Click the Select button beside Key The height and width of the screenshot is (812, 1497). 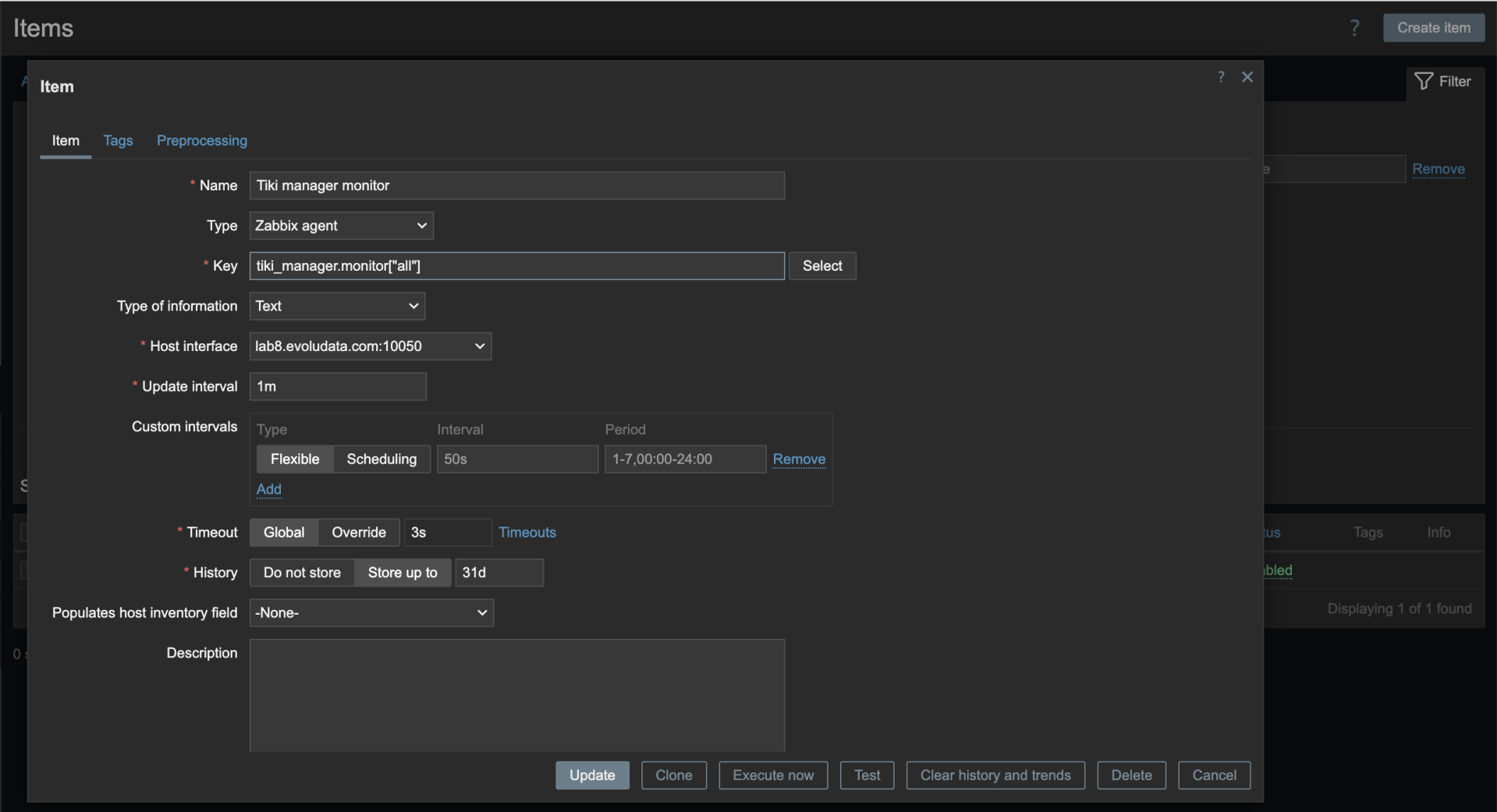822,266
